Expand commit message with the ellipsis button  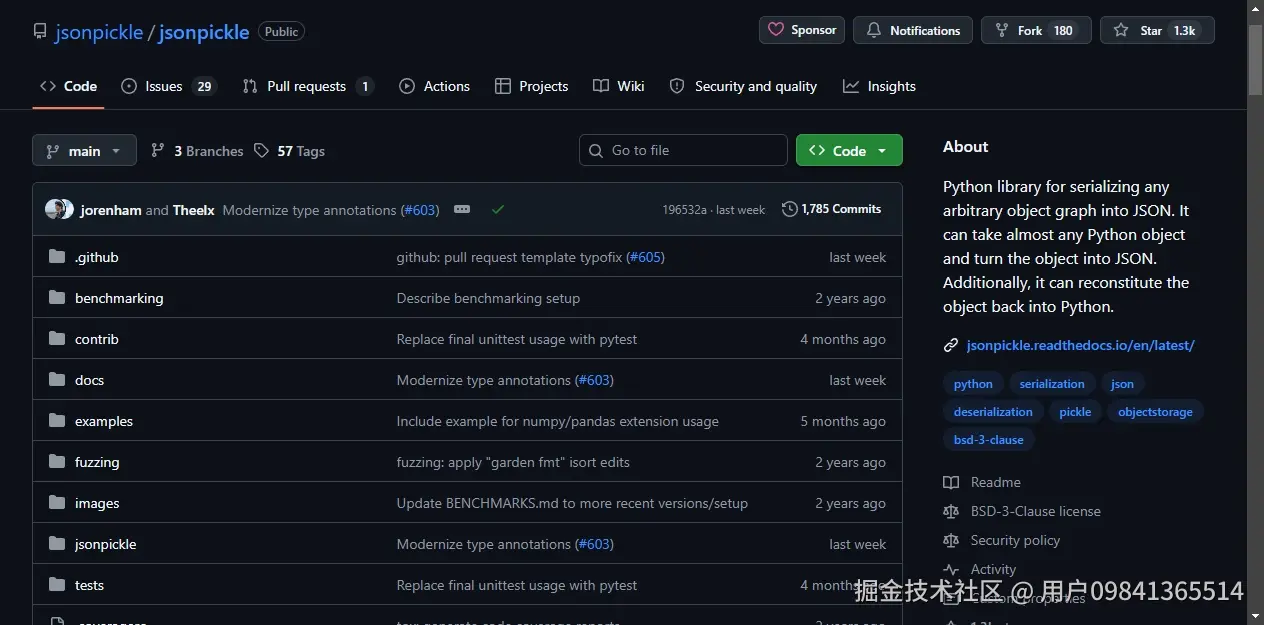462,209
